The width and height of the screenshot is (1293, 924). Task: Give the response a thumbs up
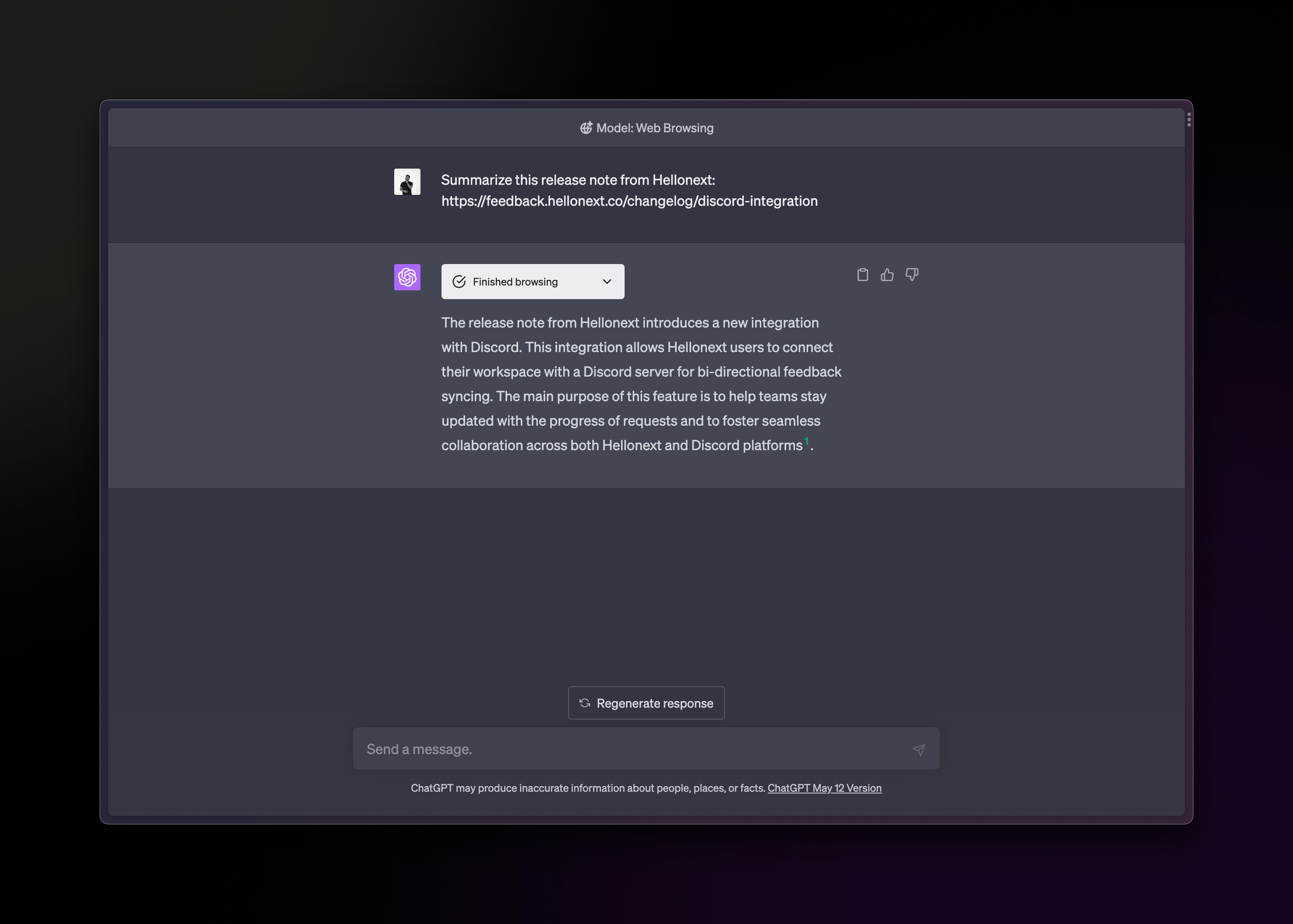[887, 275]
